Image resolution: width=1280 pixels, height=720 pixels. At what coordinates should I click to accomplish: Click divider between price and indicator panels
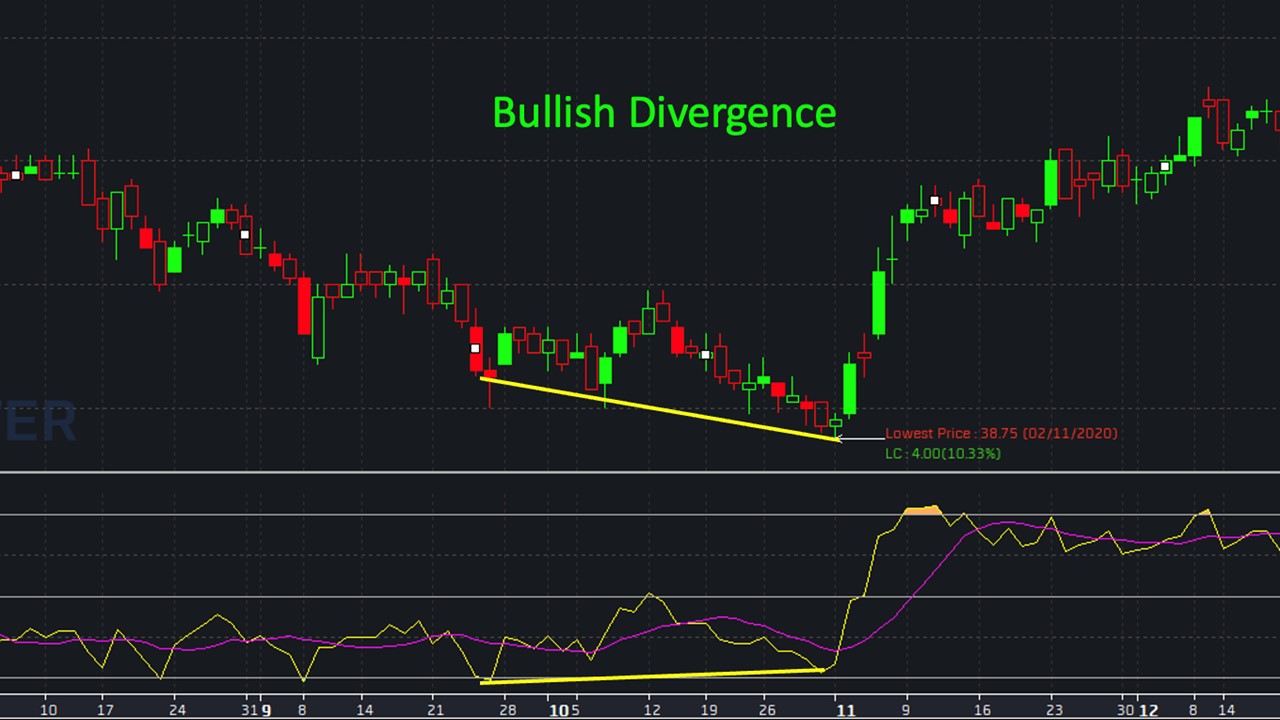[x=640, y=472]
